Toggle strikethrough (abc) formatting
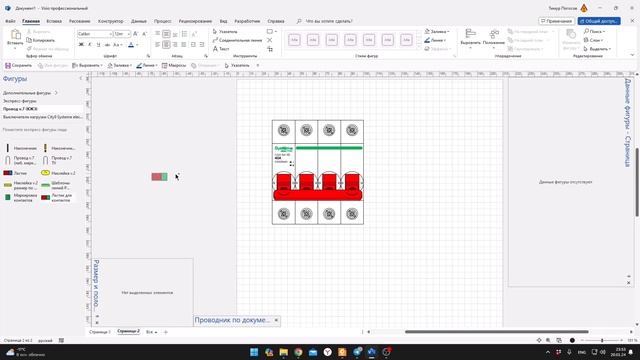Image resolution: width=640 pixels, height=360 pixels. (x=107, y=45)
